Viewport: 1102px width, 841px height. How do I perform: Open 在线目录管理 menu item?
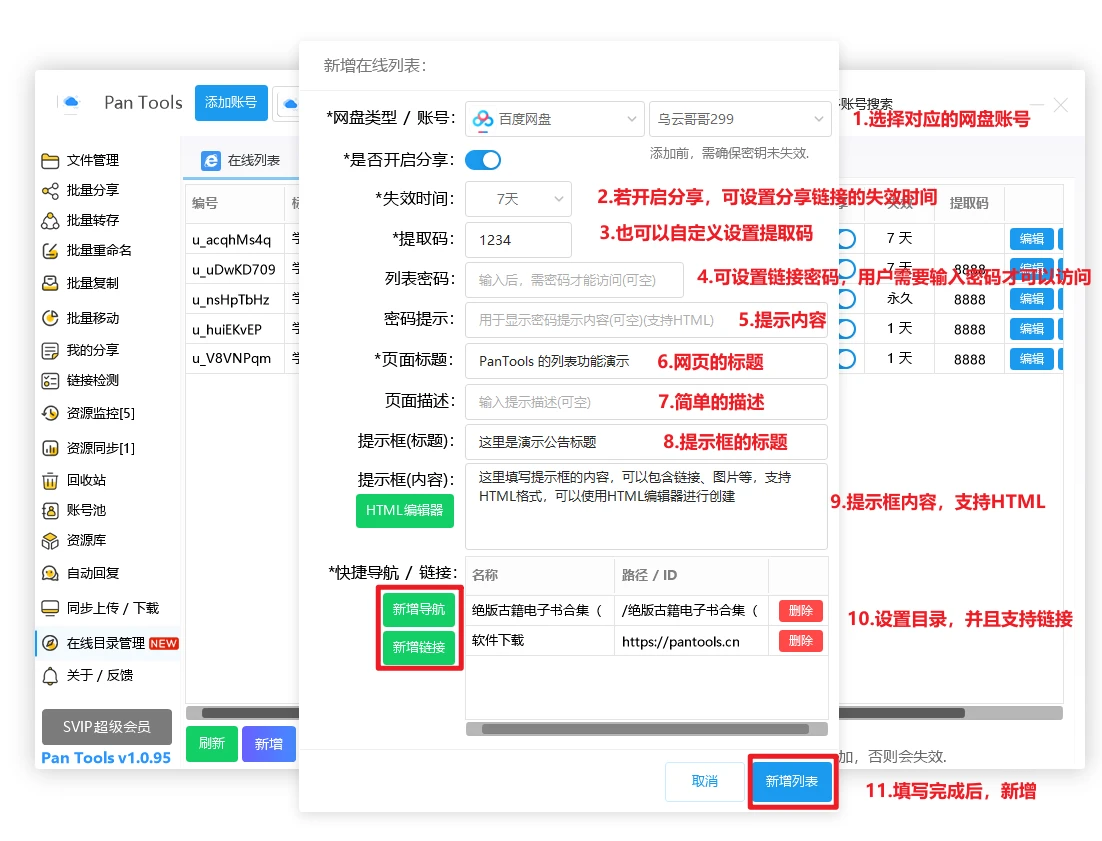click(106, 643)
